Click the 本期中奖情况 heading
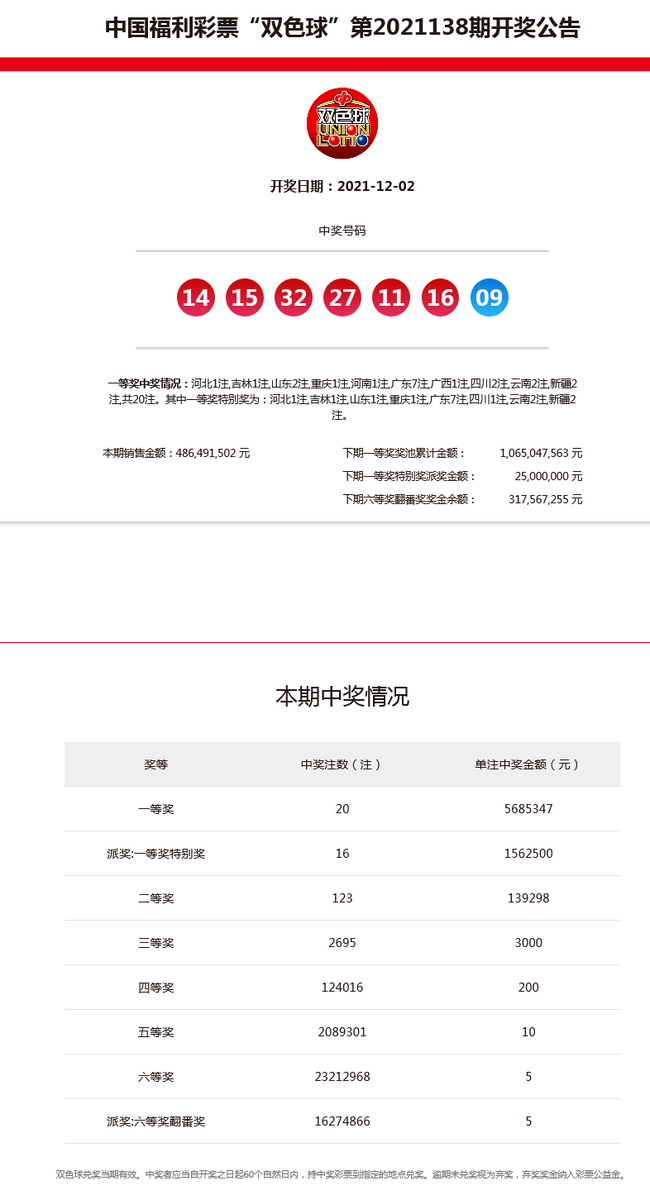Viewport: 650px width, 1195px height. click(x=342, y=697)
